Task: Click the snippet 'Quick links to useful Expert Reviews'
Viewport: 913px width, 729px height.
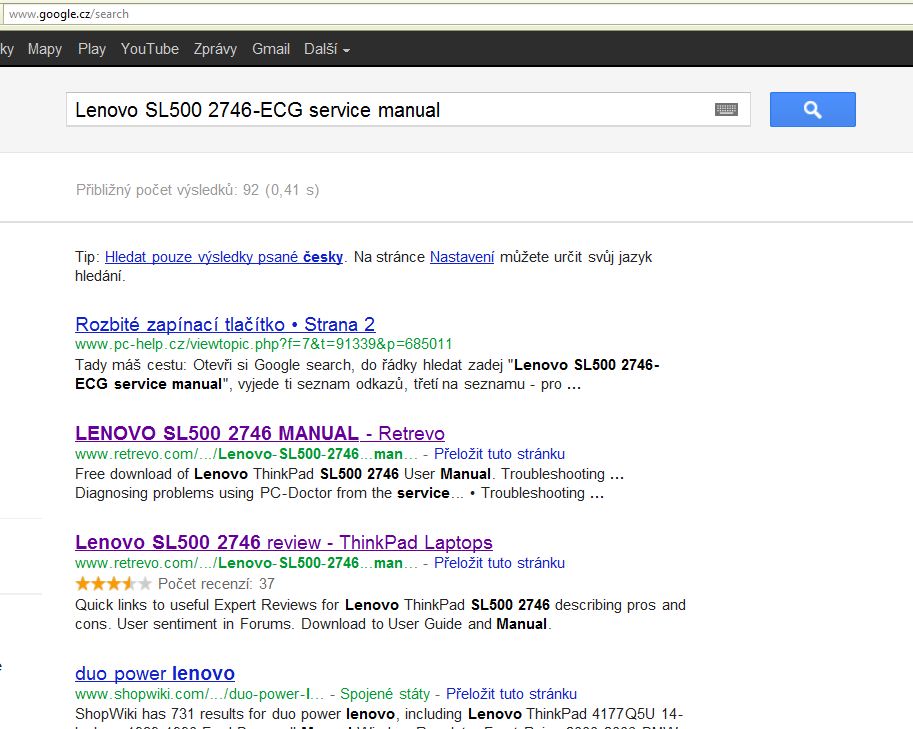Action: 380,614
